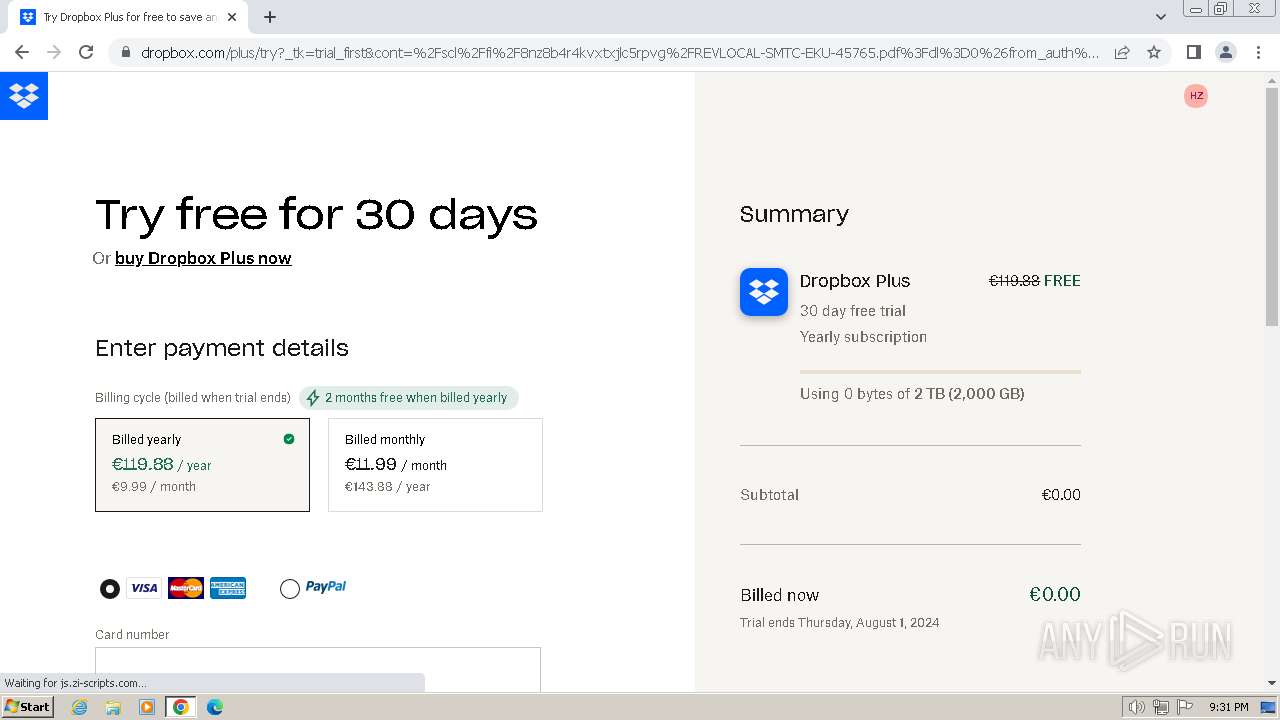Open the Windows Start menu
Image resolution: width=1280 pixels, height=720 pixels.
[28, 707]
